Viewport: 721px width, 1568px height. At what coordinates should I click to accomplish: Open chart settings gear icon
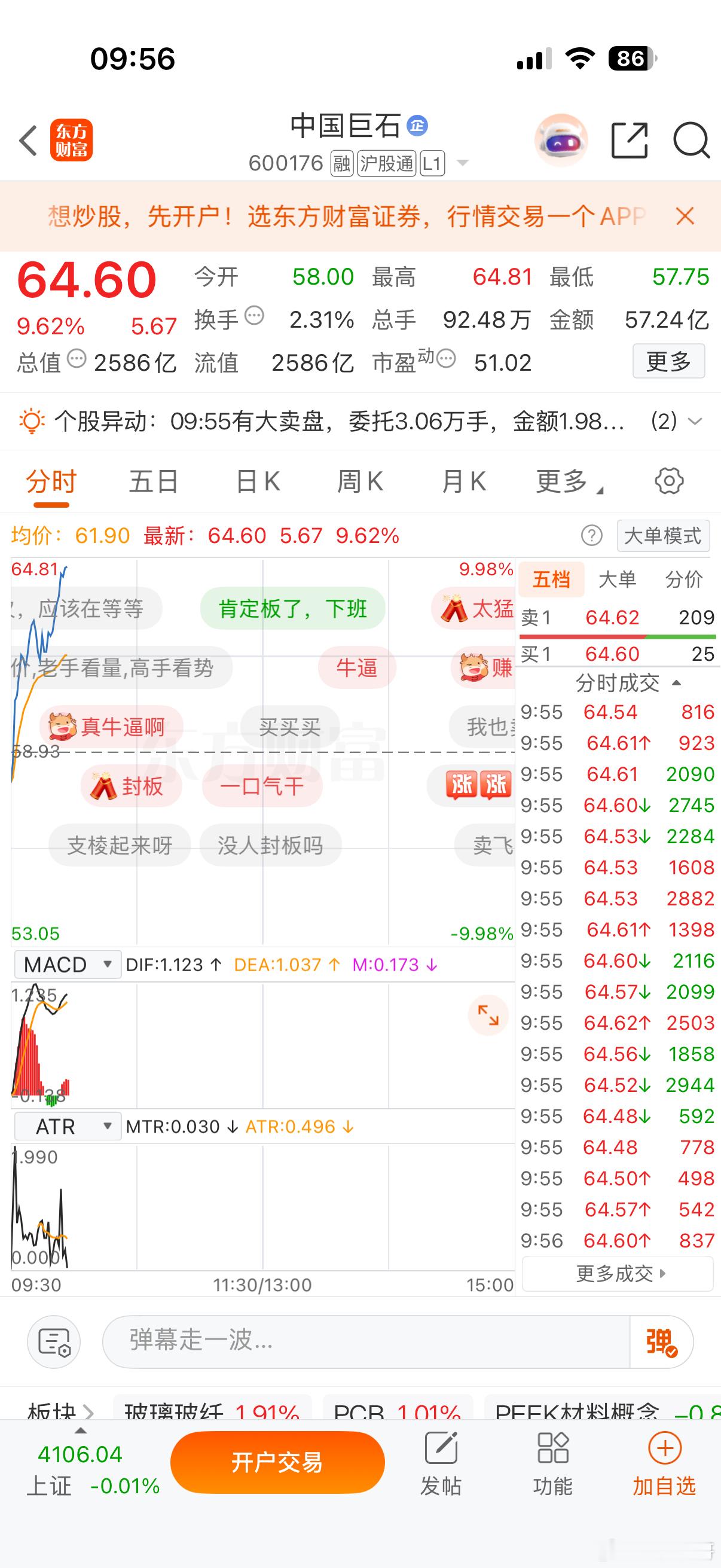click(669, 481)
